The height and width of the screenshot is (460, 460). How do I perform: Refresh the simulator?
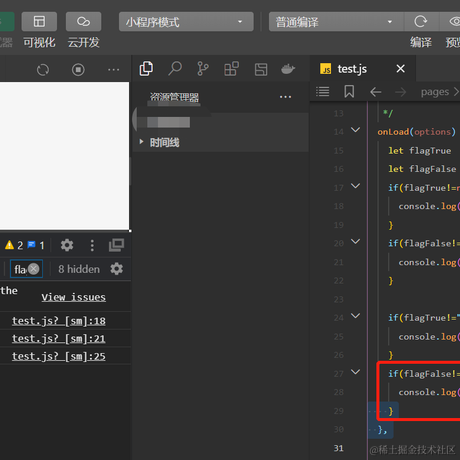coord(43,70)
